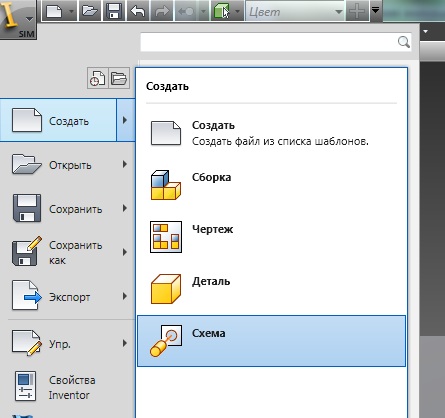Open quick access toolbar customize arrow
This screenshot has width=445, height=418.
click(376, 10)
